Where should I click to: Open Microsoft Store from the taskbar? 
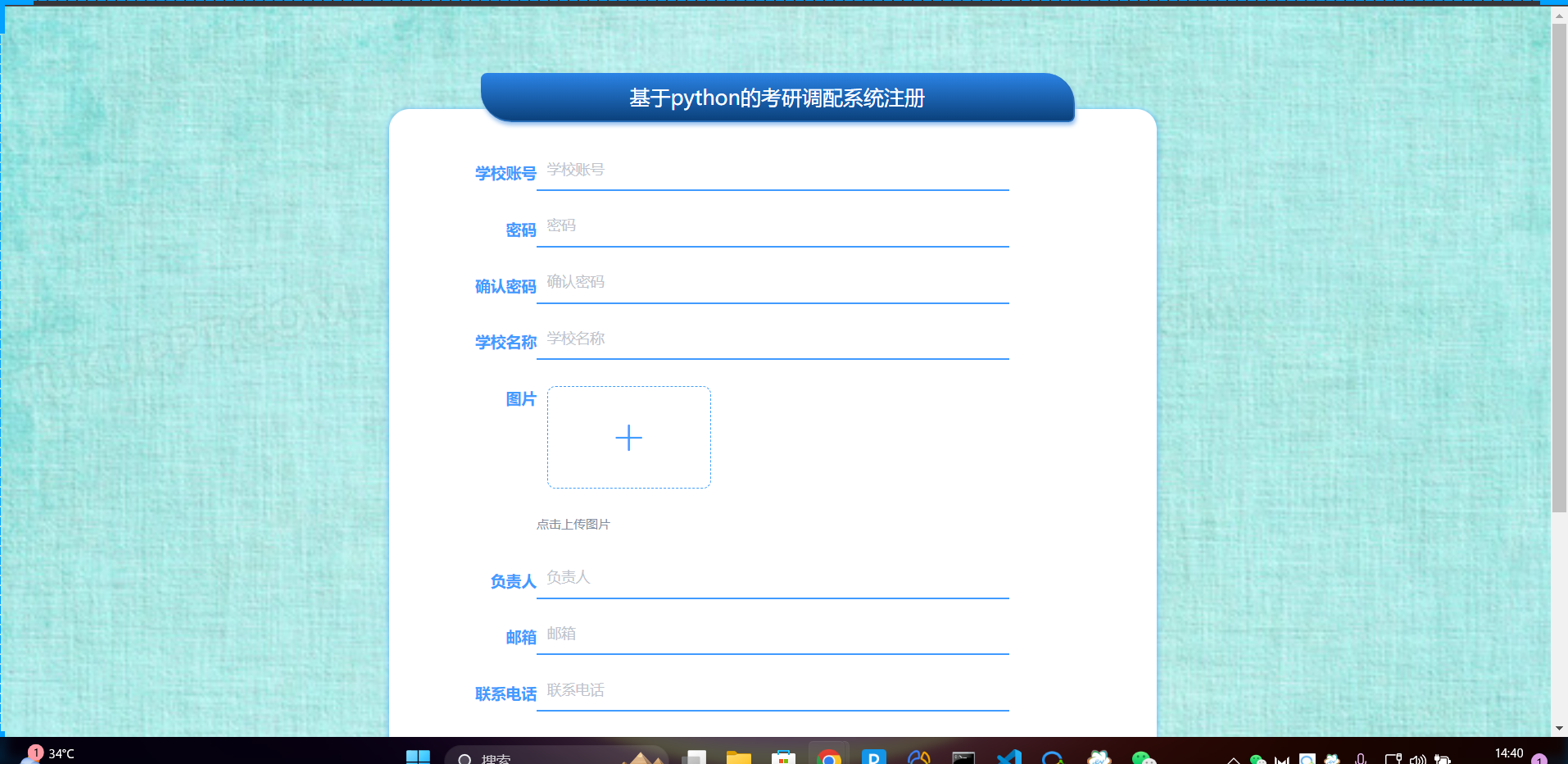pos(783,756)
